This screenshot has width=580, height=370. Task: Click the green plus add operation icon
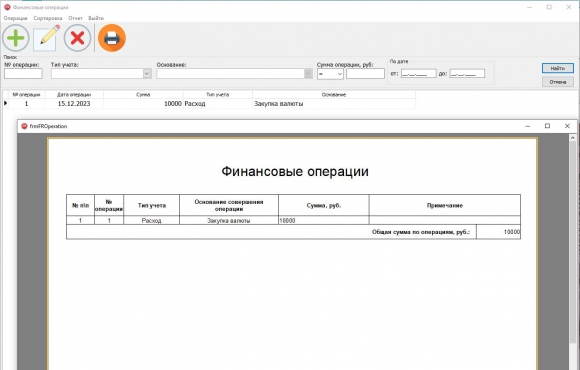click(16, 38)
